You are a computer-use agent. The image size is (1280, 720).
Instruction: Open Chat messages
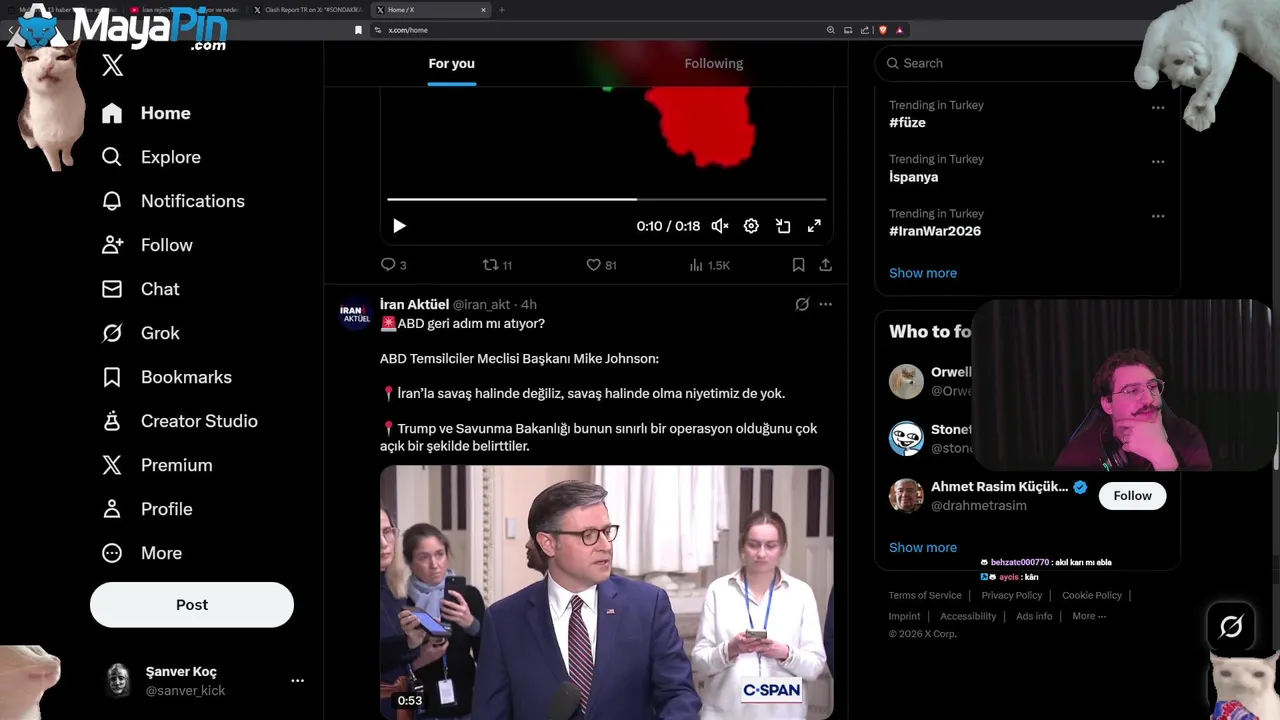[140, 289]
